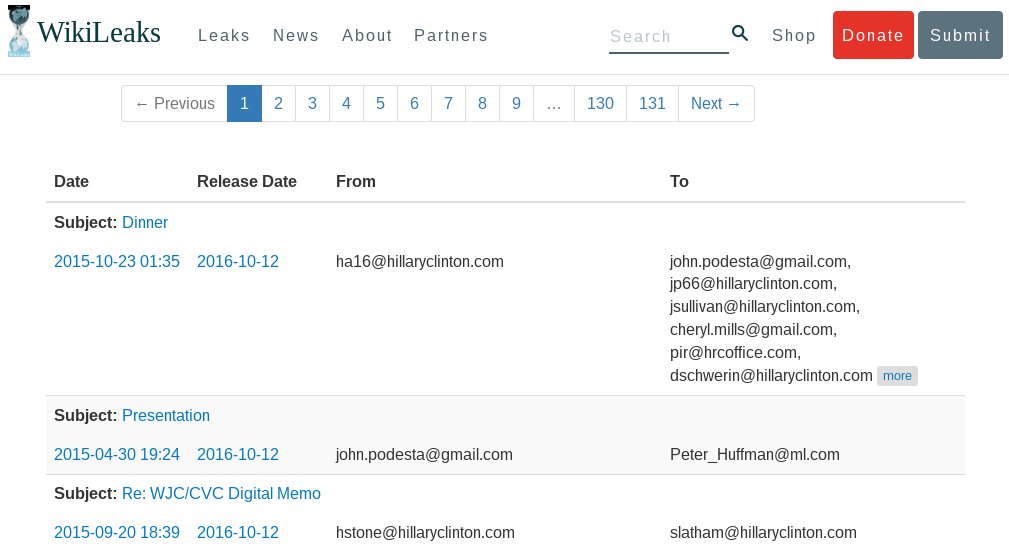The width and height of the screenshot is (1009, 550).
Task: Click recipient cheryl.mills@gmail.com
Action: pyautogui.click(x=753, y=330)
